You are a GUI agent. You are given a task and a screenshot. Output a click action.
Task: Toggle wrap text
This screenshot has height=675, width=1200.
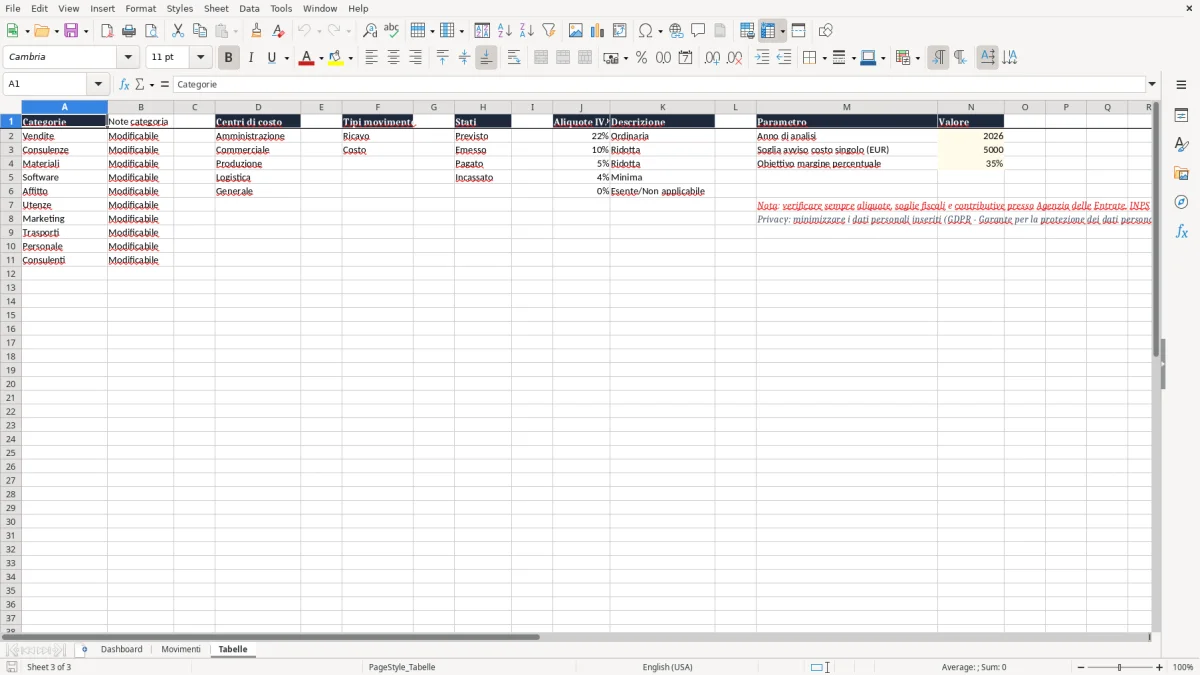pos(514,58)
